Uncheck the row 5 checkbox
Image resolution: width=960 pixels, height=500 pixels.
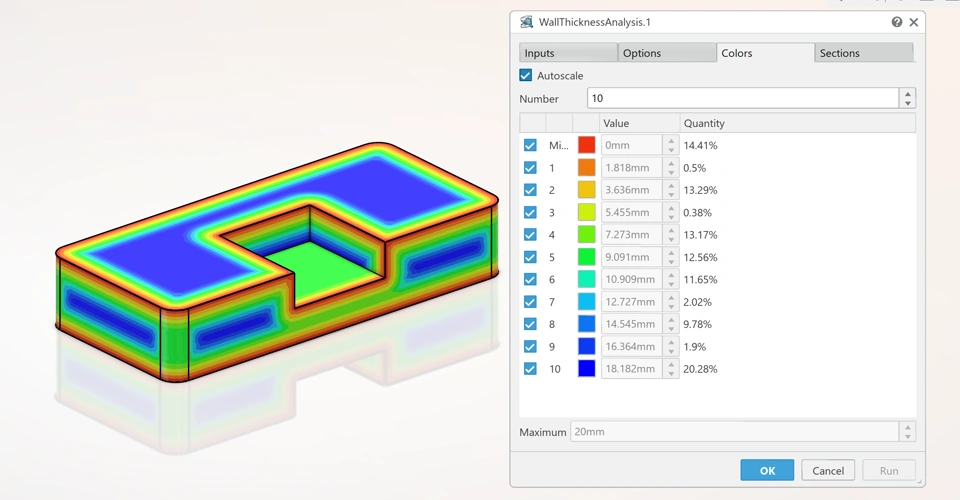[x=530, y=257]
